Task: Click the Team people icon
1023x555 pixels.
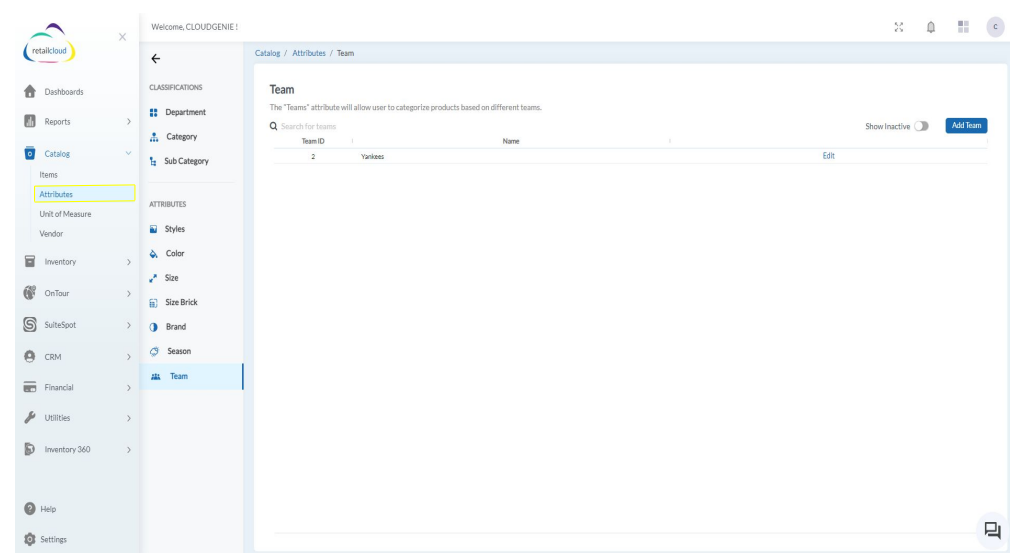Action: pos(156,376)
